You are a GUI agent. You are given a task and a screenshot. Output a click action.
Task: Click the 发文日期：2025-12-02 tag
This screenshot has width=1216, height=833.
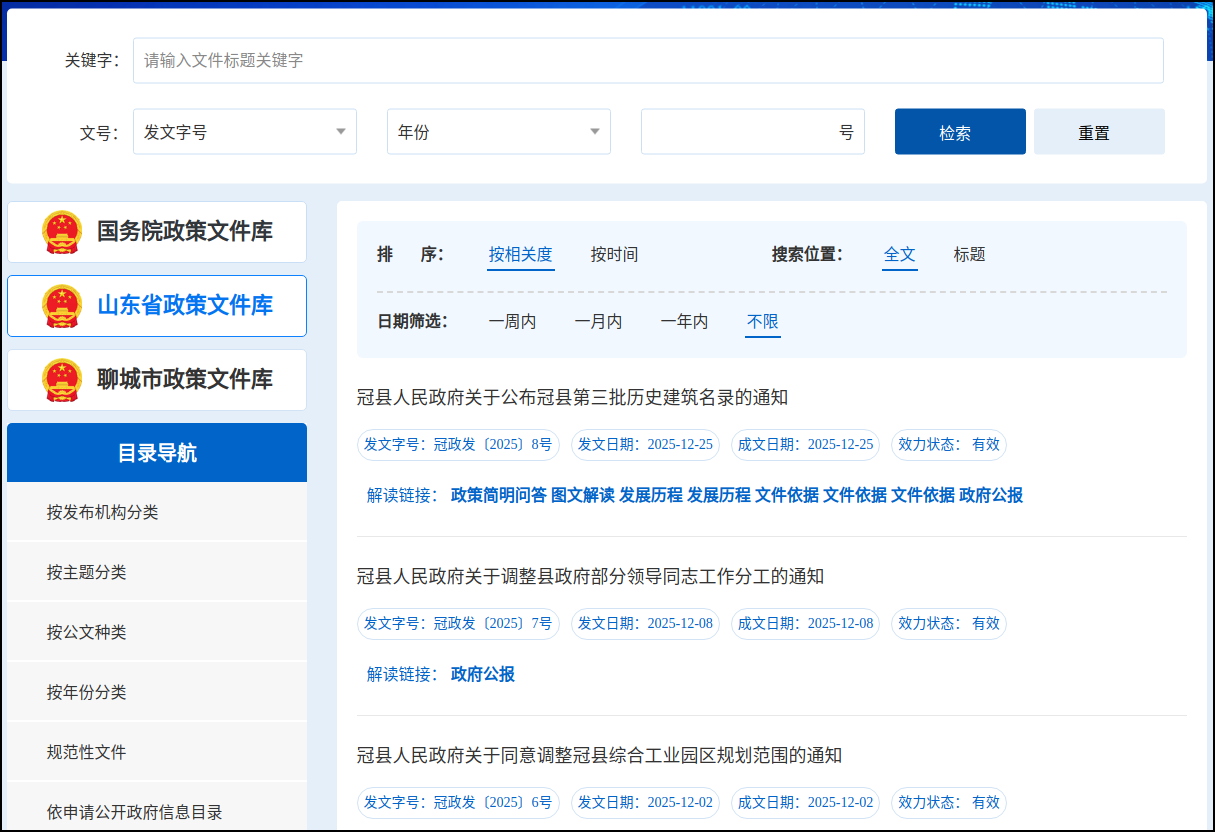645,803
